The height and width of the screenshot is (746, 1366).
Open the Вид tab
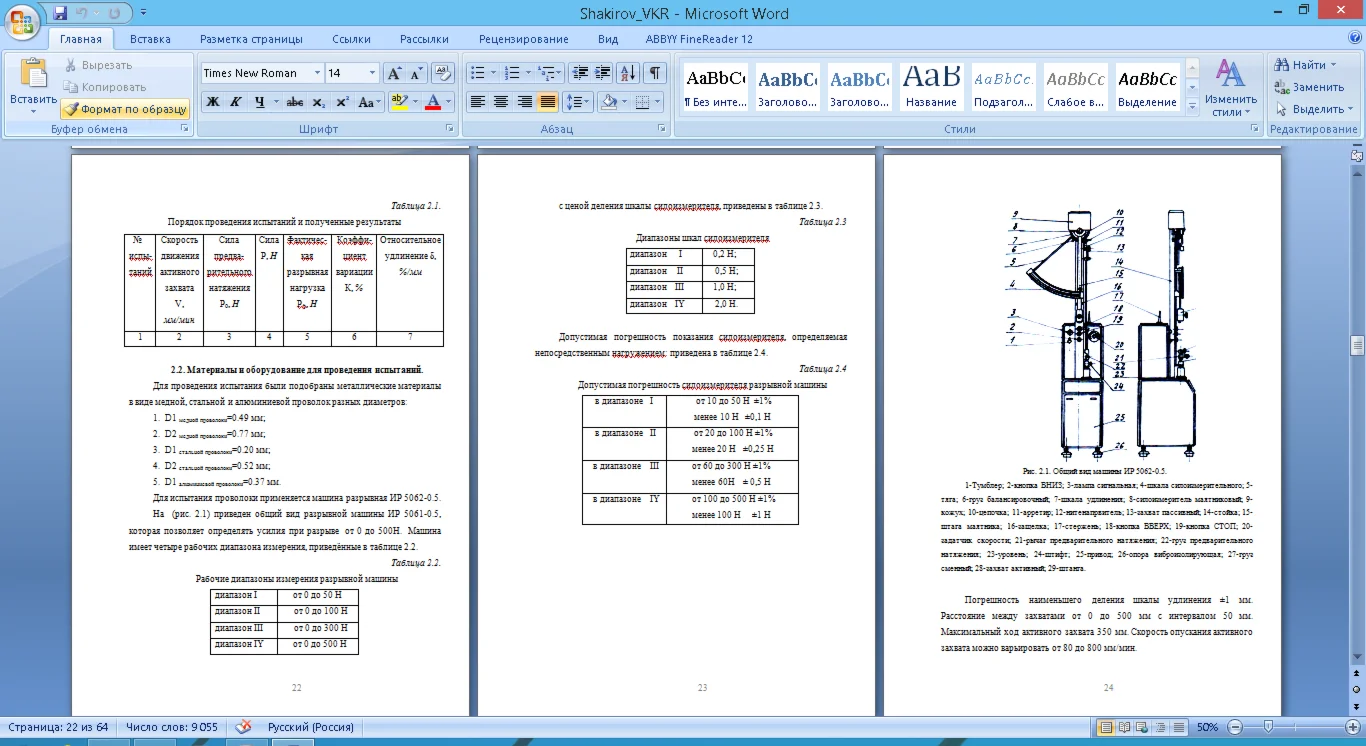[608, 39]
